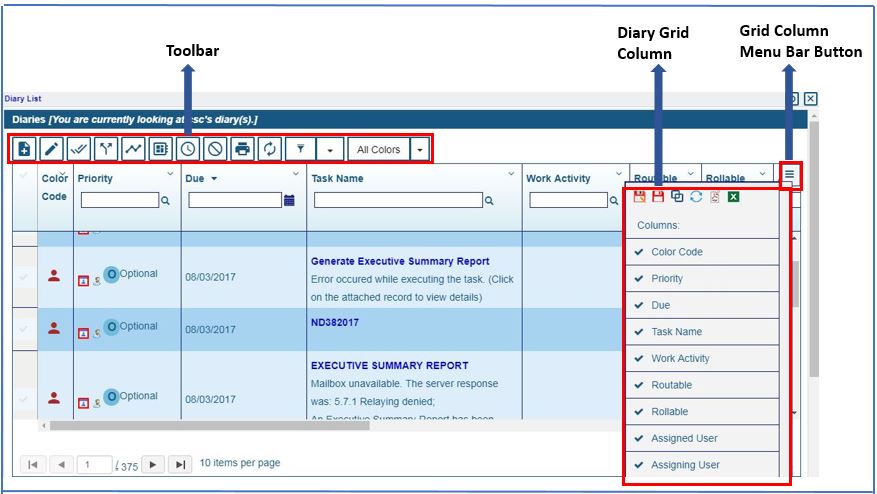
Task: Click the clock icon in toolbar
Action: (188, 149)
